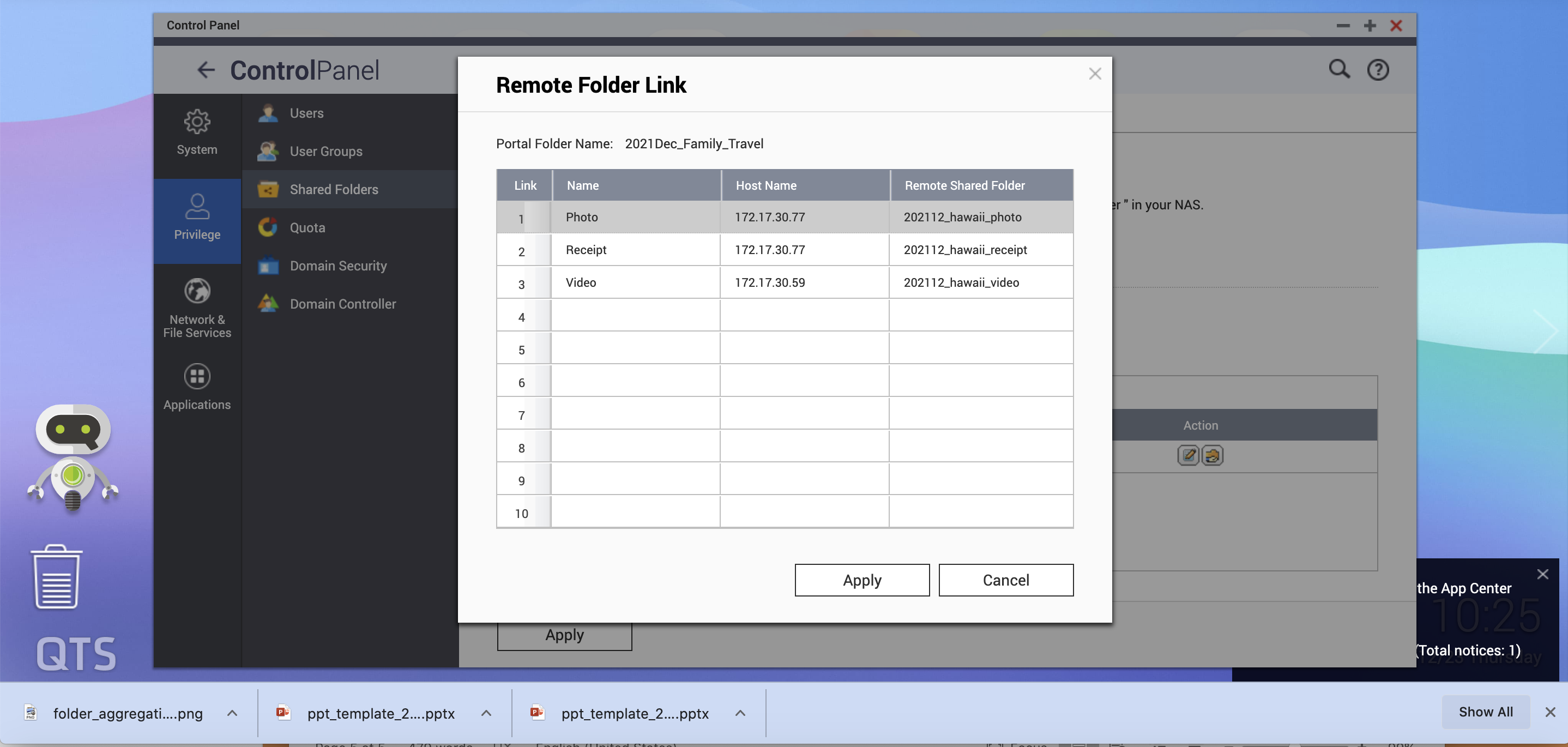Click Apply in Remote Folder Link dialog
This screenshot has width=1568, height=747.
(862, 580)
